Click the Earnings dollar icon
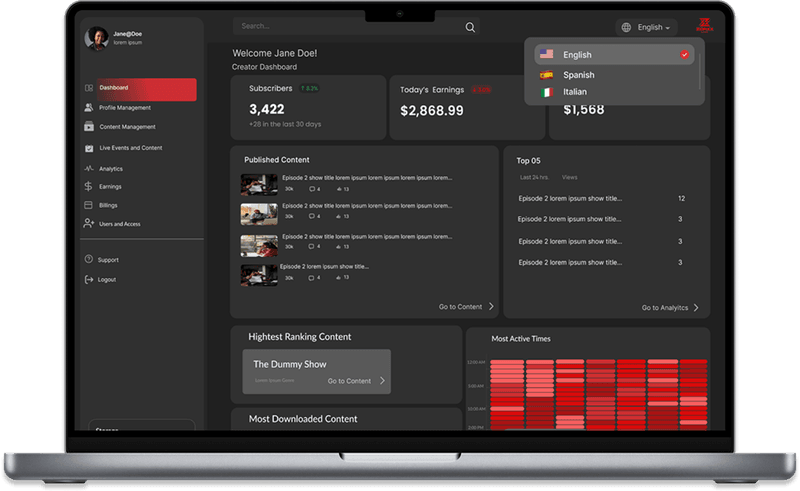800x491 pixels. [88, 186]
